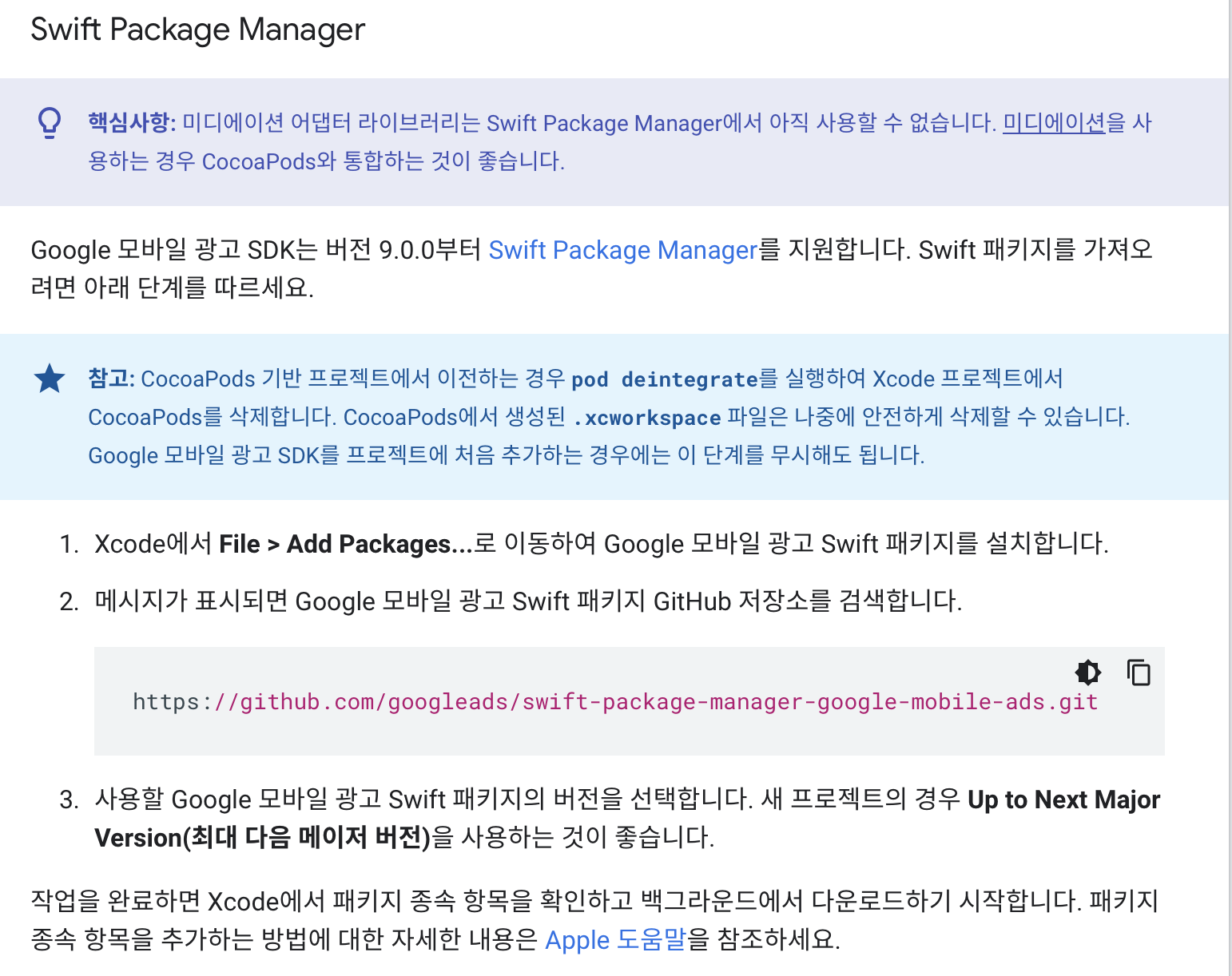Image resolution: width=1232 pixels, height=976 pixels.
Task: Click the 핵심사항: label
Action: pos(131,123)
